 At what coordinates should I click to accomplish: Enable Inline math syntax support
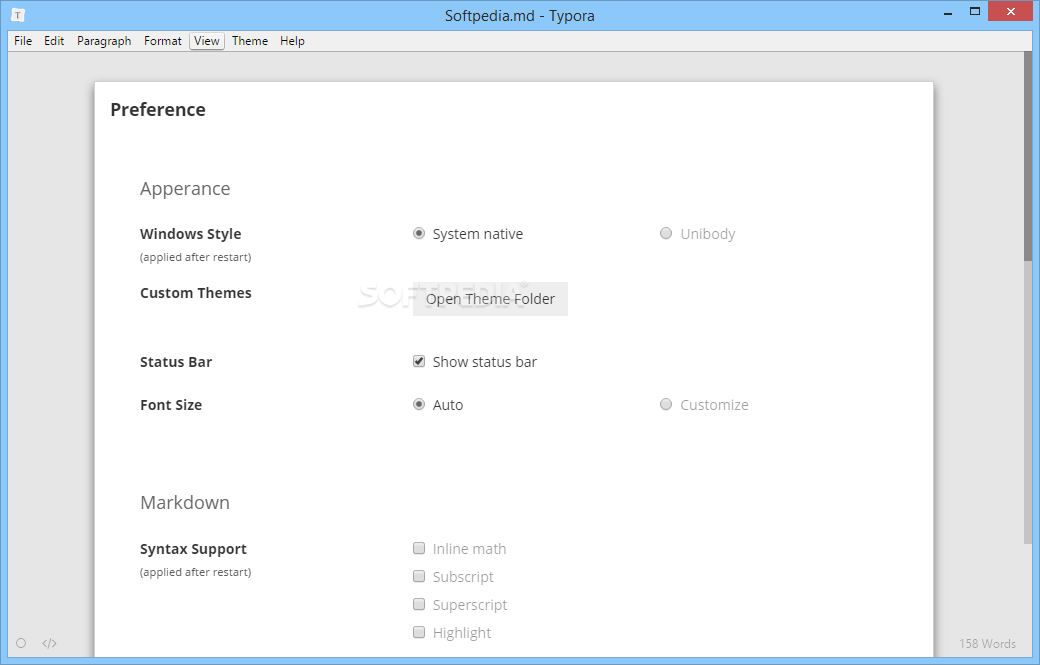pos(419,548)
